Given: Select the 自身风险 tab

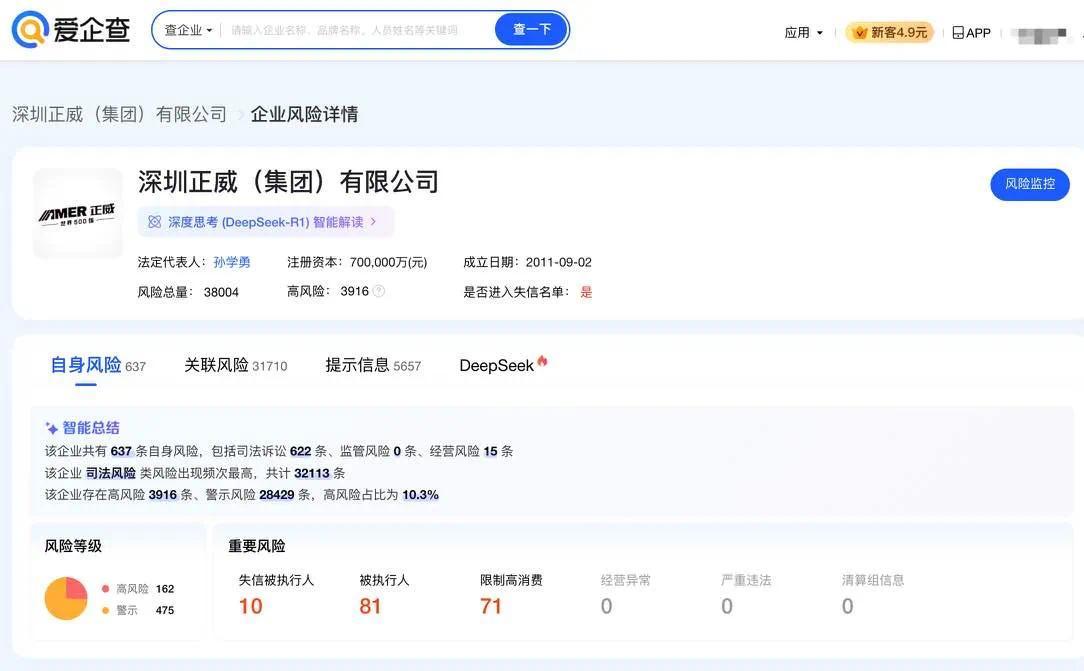Looking at the screenshot, I should pos(97,365).
